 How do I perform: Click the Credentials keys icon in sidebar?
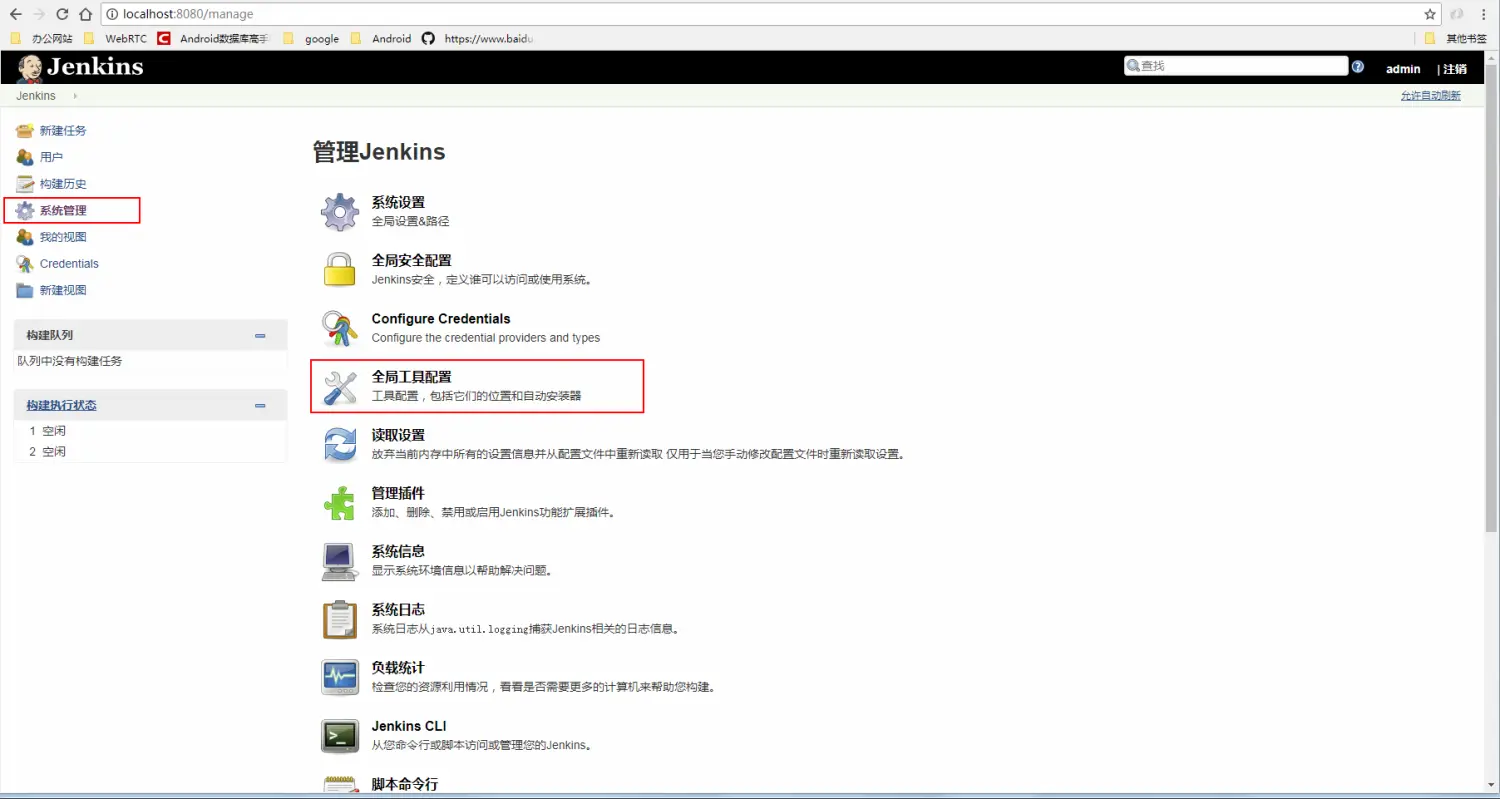point(25,264)
